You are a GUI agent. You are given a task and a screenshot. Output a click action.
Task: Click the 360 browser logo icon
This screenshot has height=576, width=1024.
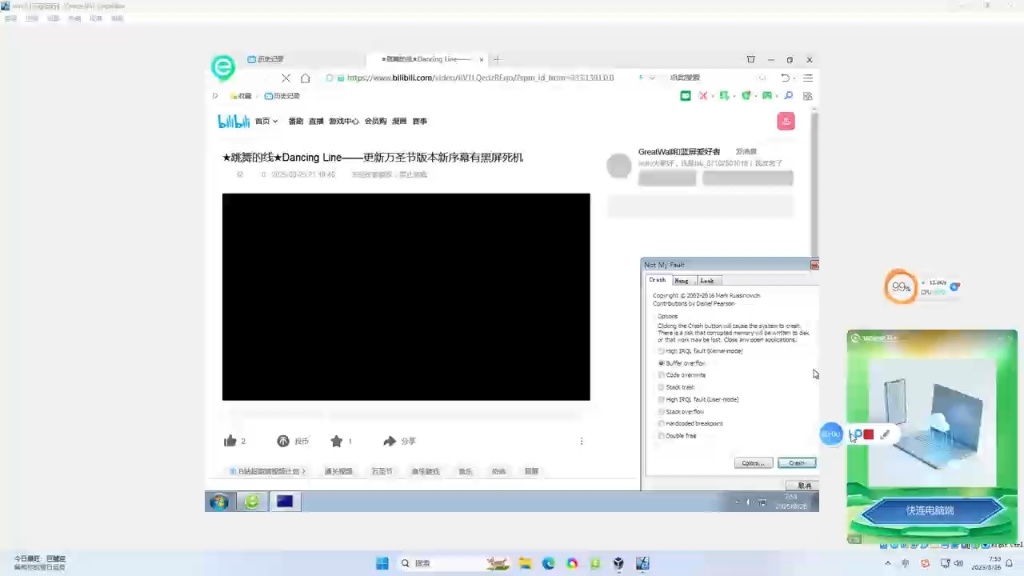pos(223,67)
